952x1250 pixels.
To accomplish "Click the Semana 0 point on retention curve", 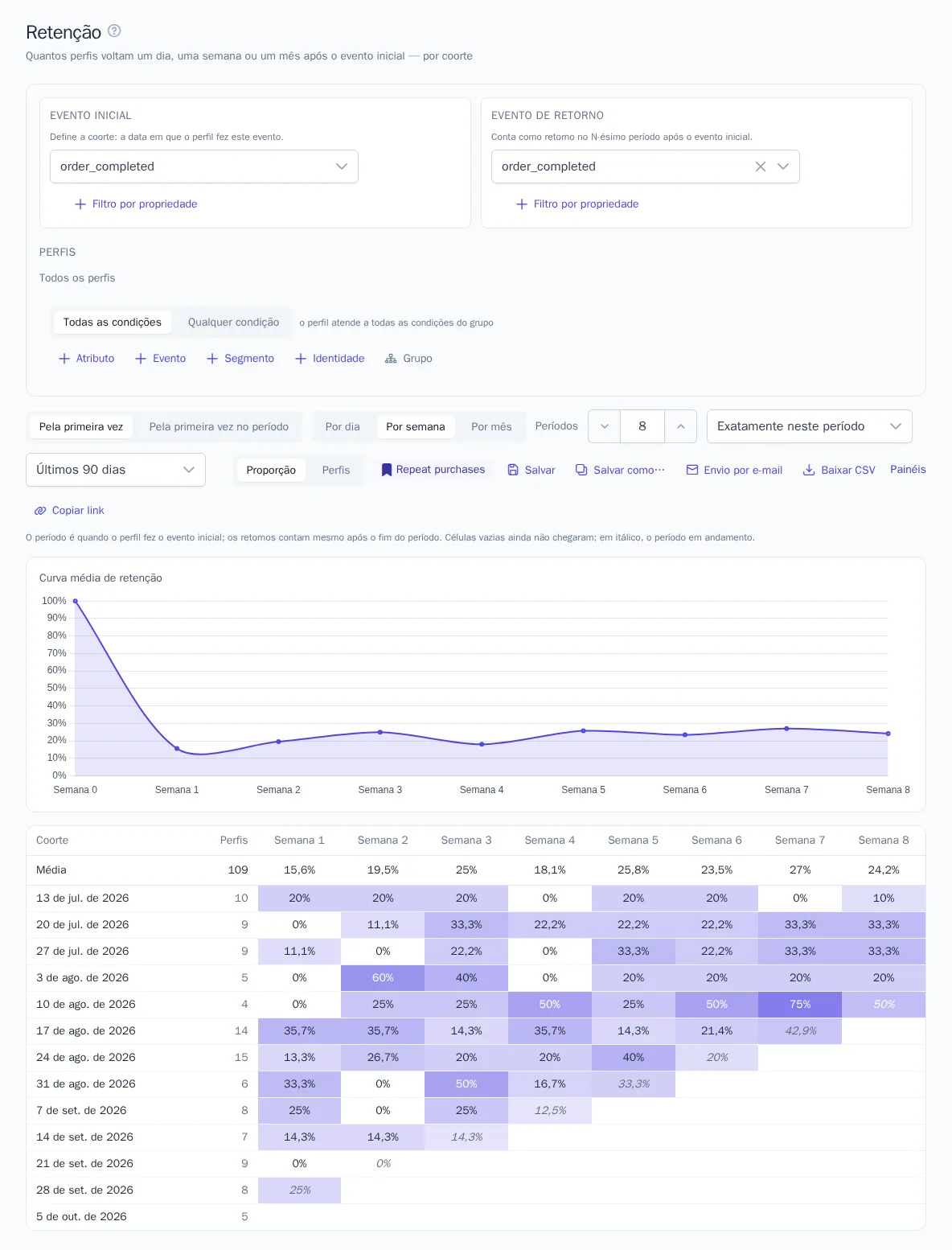I will click(76, 601).
